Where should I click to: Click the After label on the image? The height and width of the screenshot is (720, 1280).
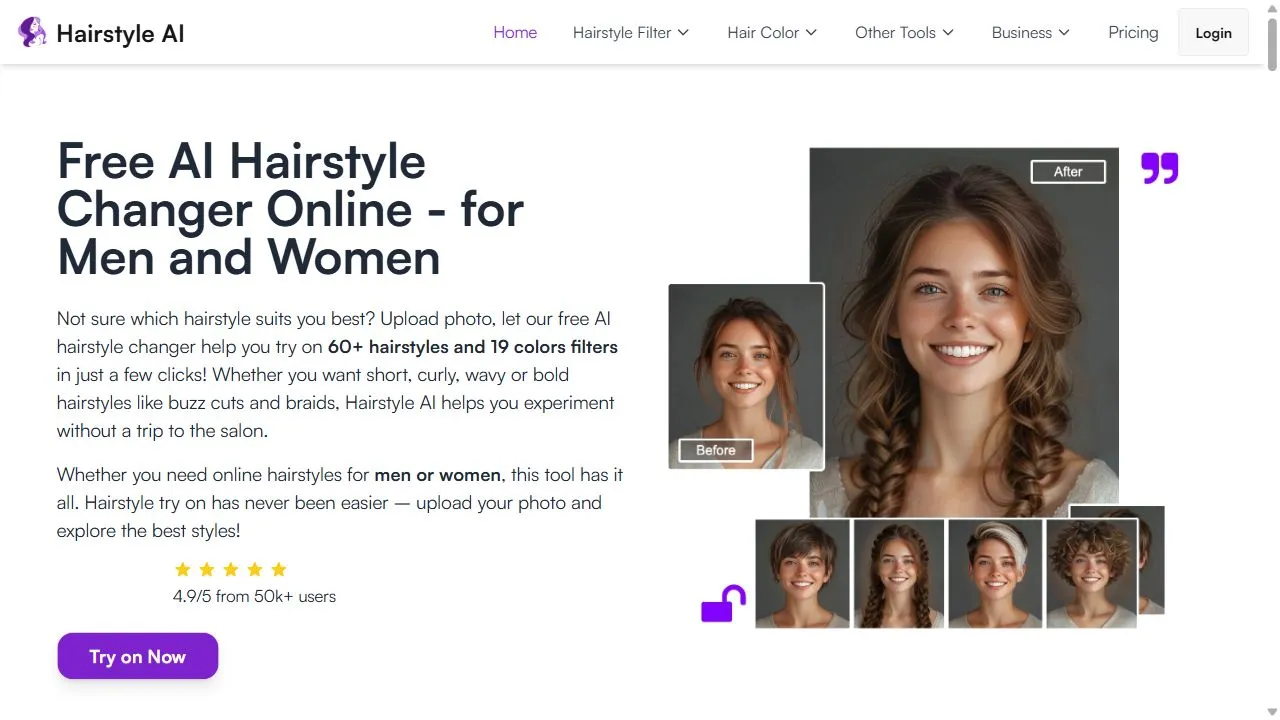tap(1068, 172)
